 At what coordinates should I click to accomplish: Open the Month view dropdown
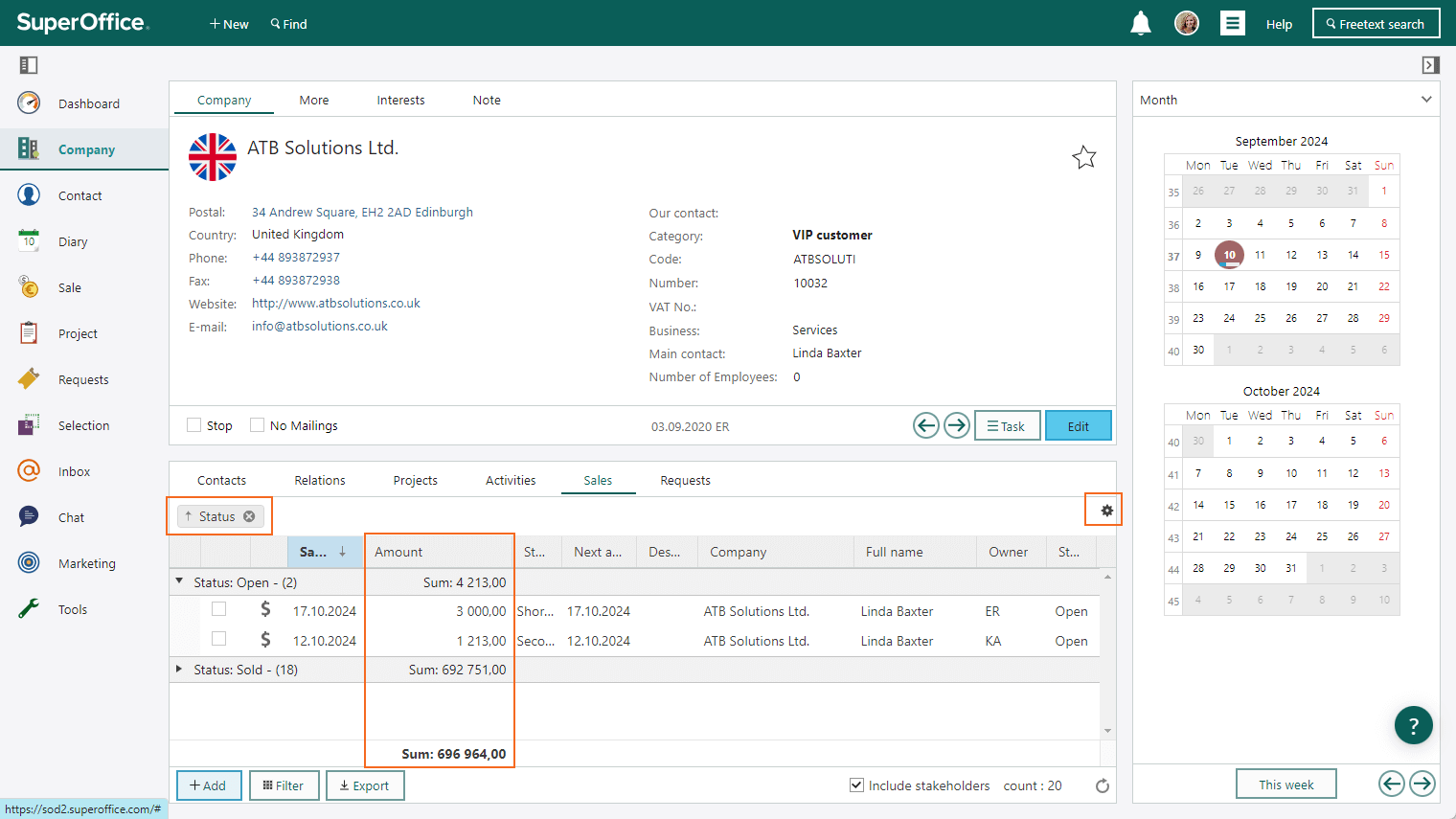1426,100
